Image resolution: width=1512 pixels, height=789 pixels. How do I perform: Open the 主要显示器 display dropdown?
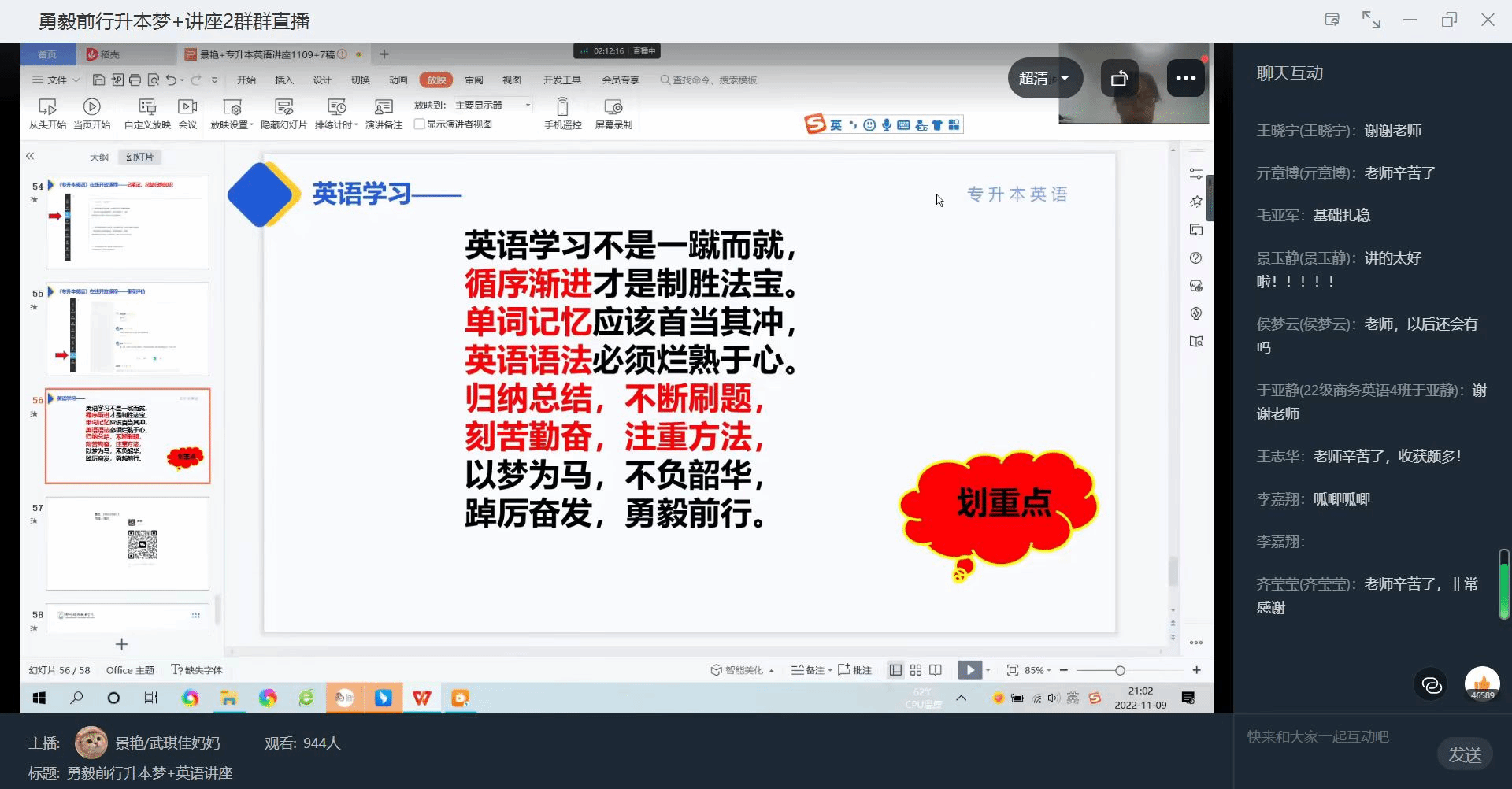pyautogui.click(x=493, y=105)
